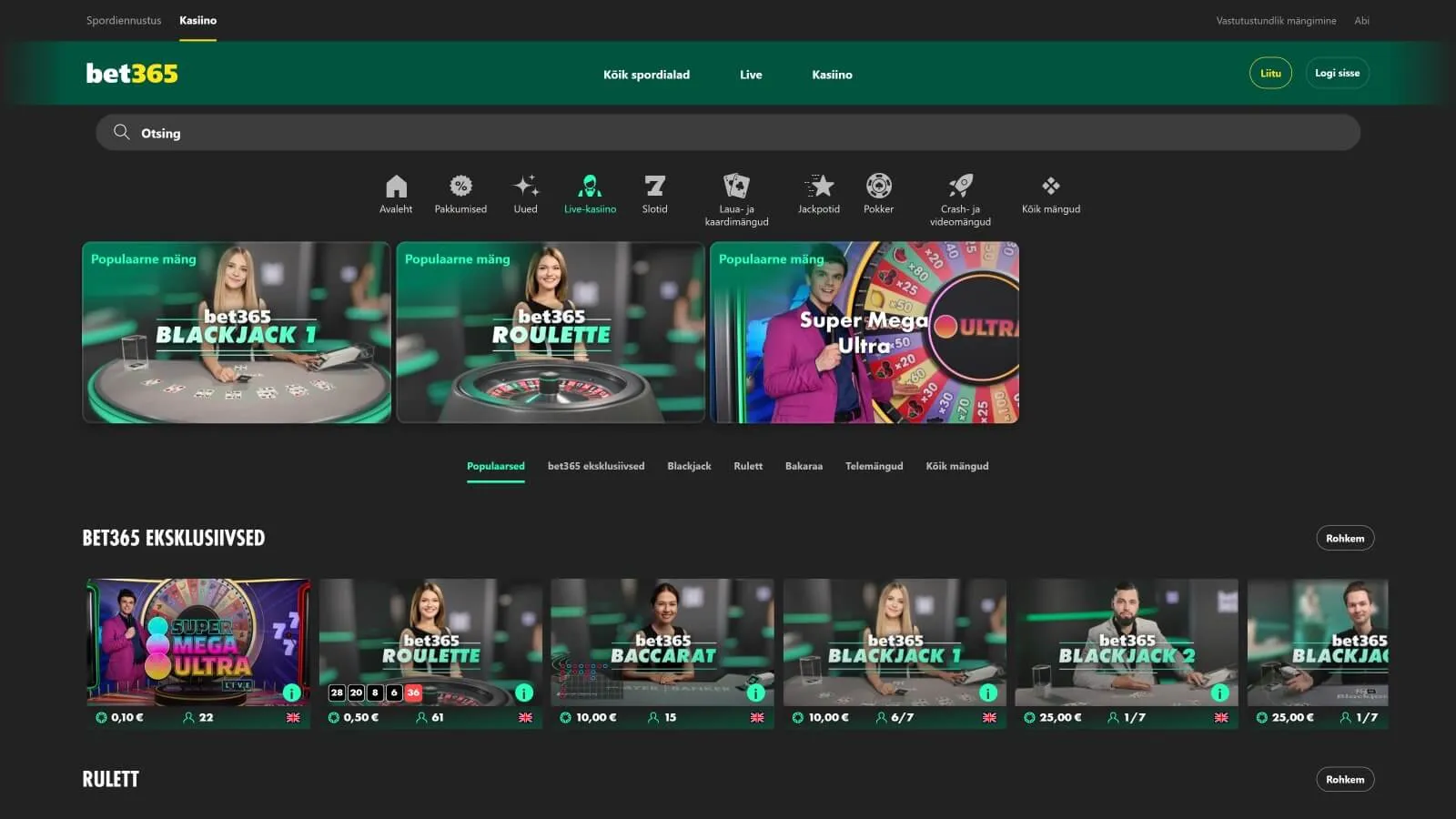Viewport: 1456px width, 819px height.
Task: Click the Liitu join button
Action: point(1270,73)
